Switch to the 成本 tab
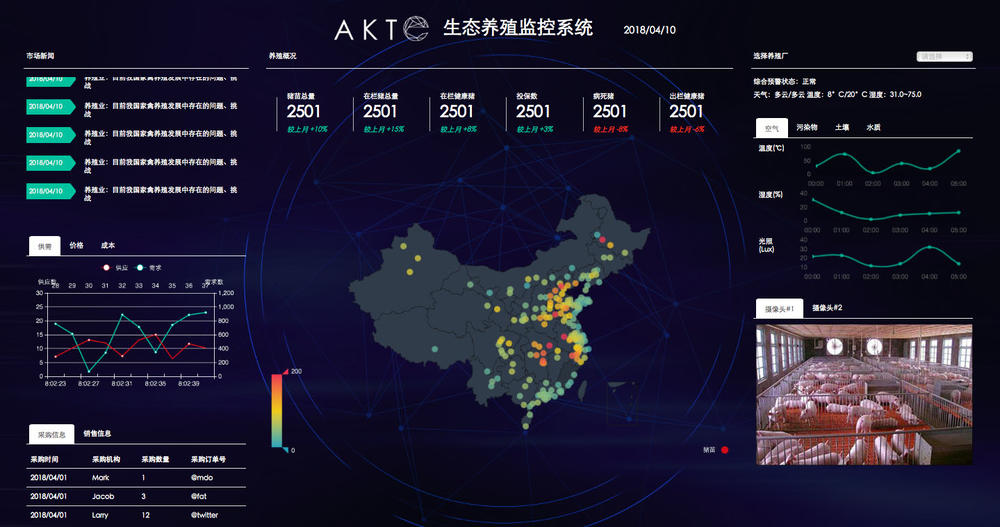1000x527 pixels. [108, 245]
